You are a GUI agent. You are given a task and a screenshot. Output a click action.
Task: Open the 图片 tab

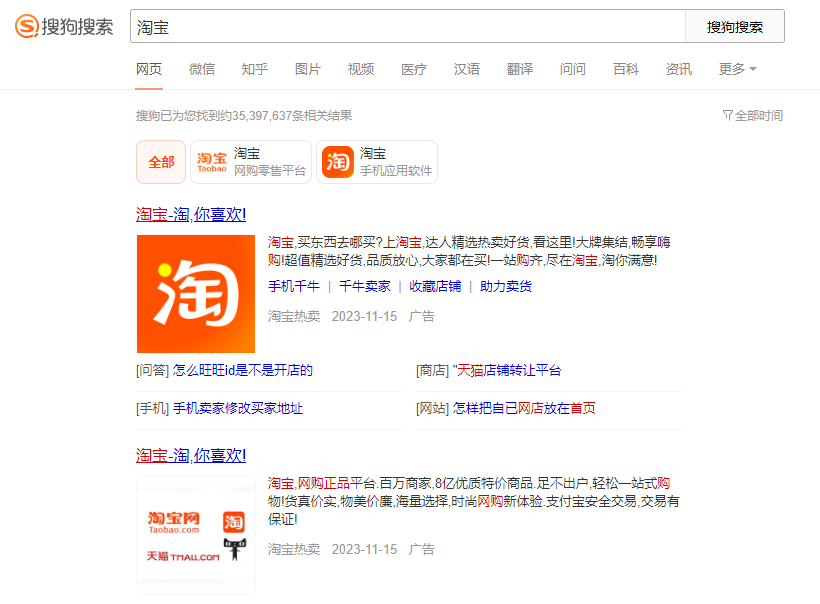point(308,69)
